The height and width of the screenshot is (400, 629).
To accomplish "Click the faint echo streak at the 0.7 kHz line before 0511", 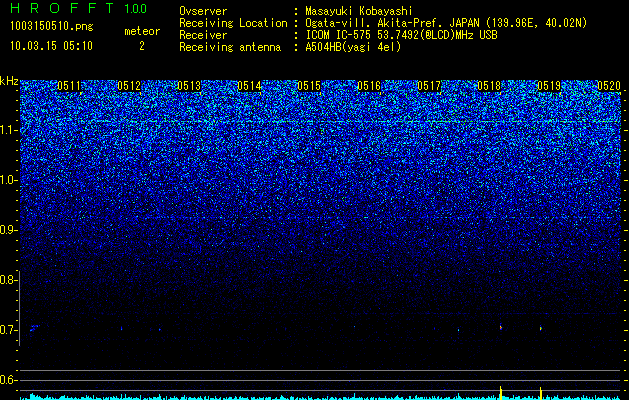I will coord(34,328).
